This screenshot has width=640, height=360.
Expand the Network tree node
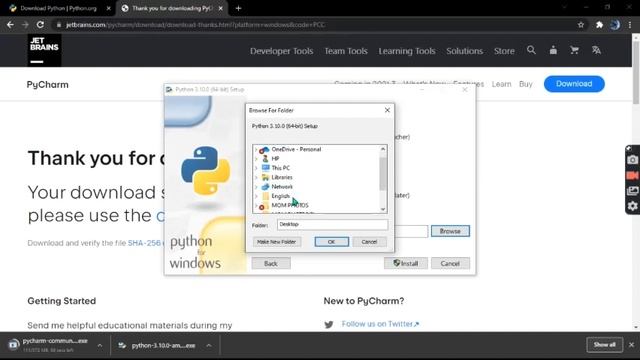pyautogui.click(x=256, y=187)
